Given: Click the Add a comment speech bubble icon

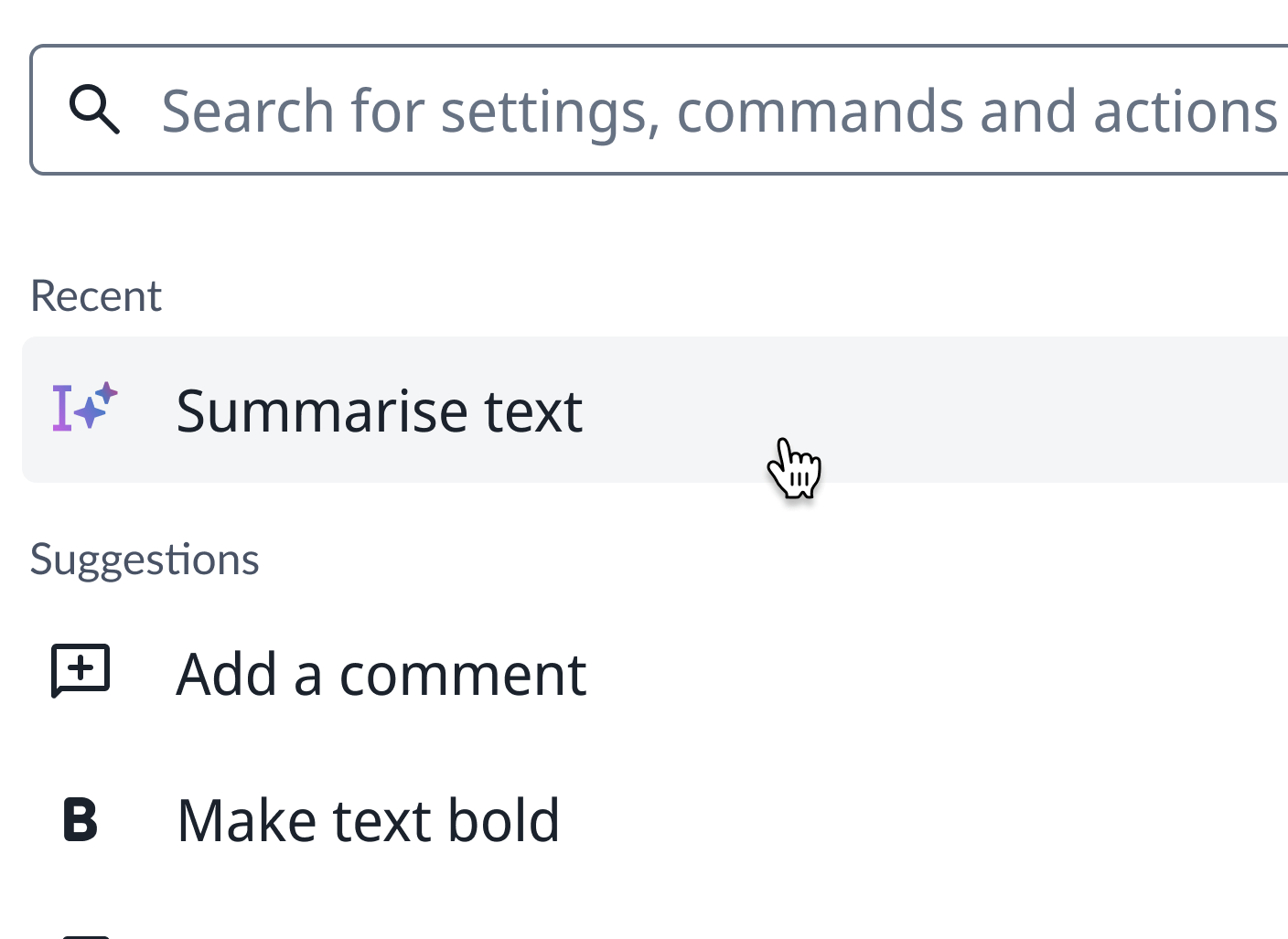Looking at the screenshot, I should pos(80,671).
